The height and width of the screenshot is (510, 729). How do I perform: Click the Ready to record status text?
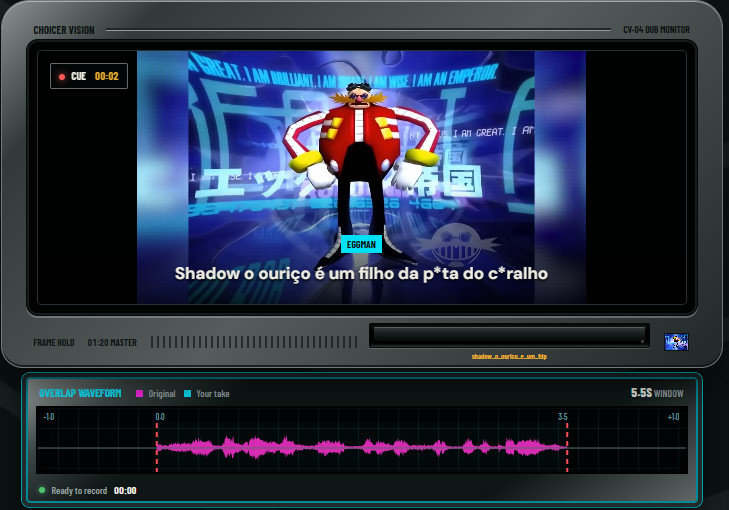(79, 490)
